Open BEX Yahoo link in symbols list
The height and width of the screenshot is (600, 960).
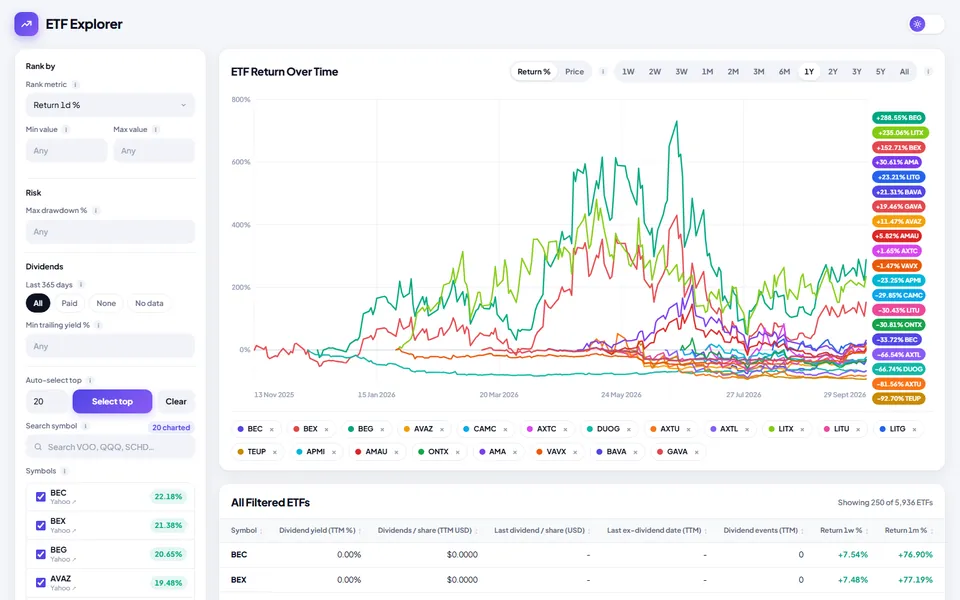(x=63, y=531)
